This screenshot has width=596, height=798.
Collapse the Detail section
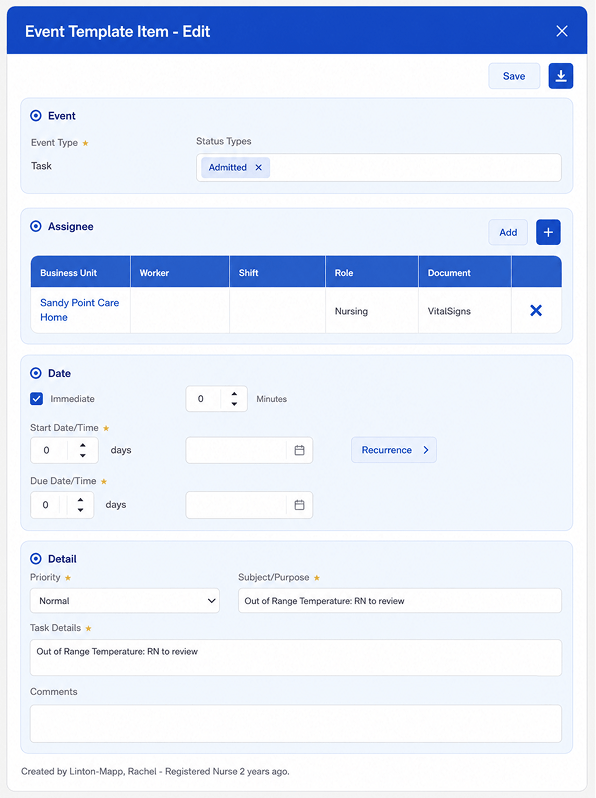[x=36, y=559]
